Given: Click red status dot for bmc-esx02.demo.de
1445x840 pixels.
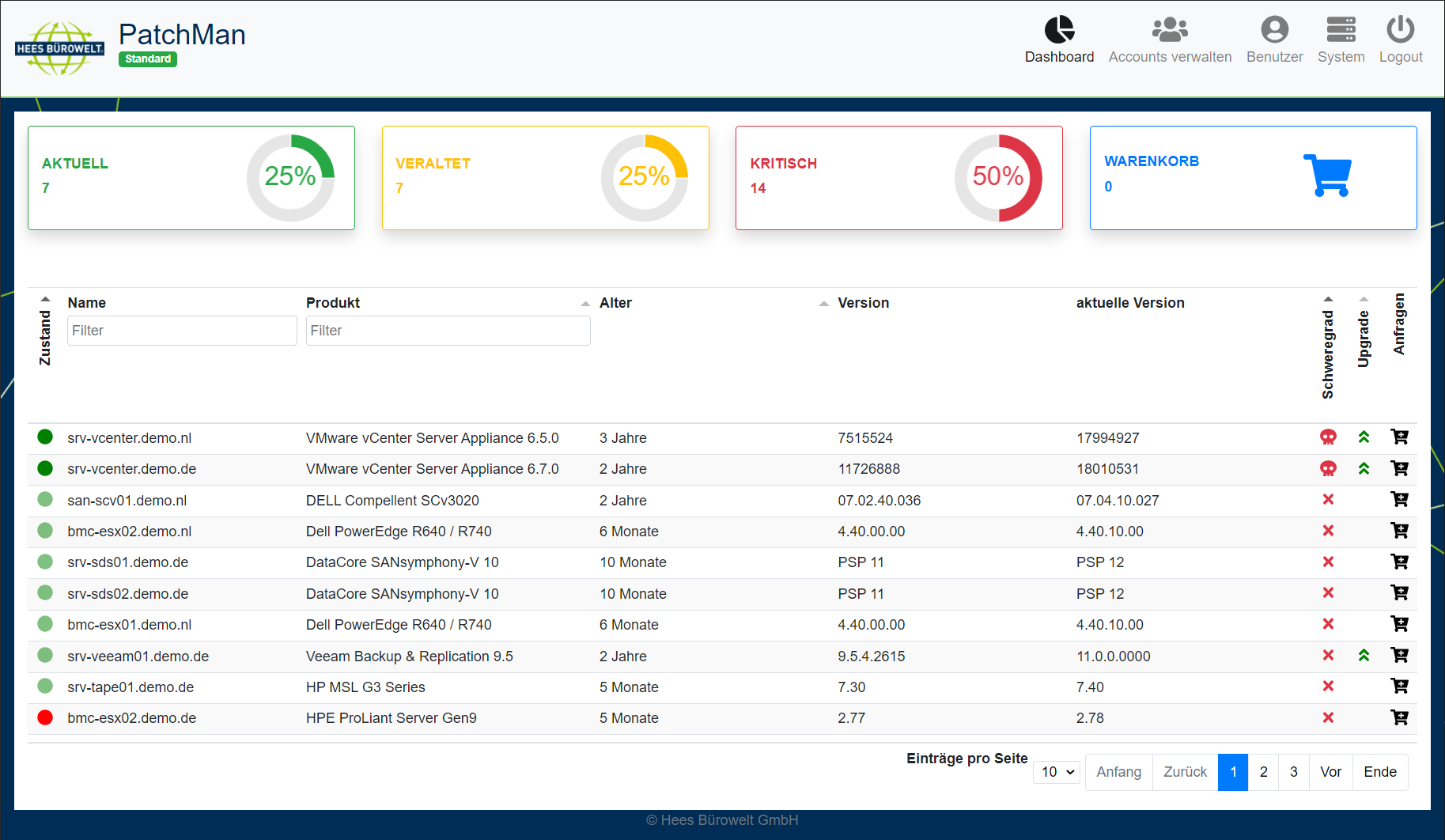Looking at the screenshot, I should click(x=45, y=718).
